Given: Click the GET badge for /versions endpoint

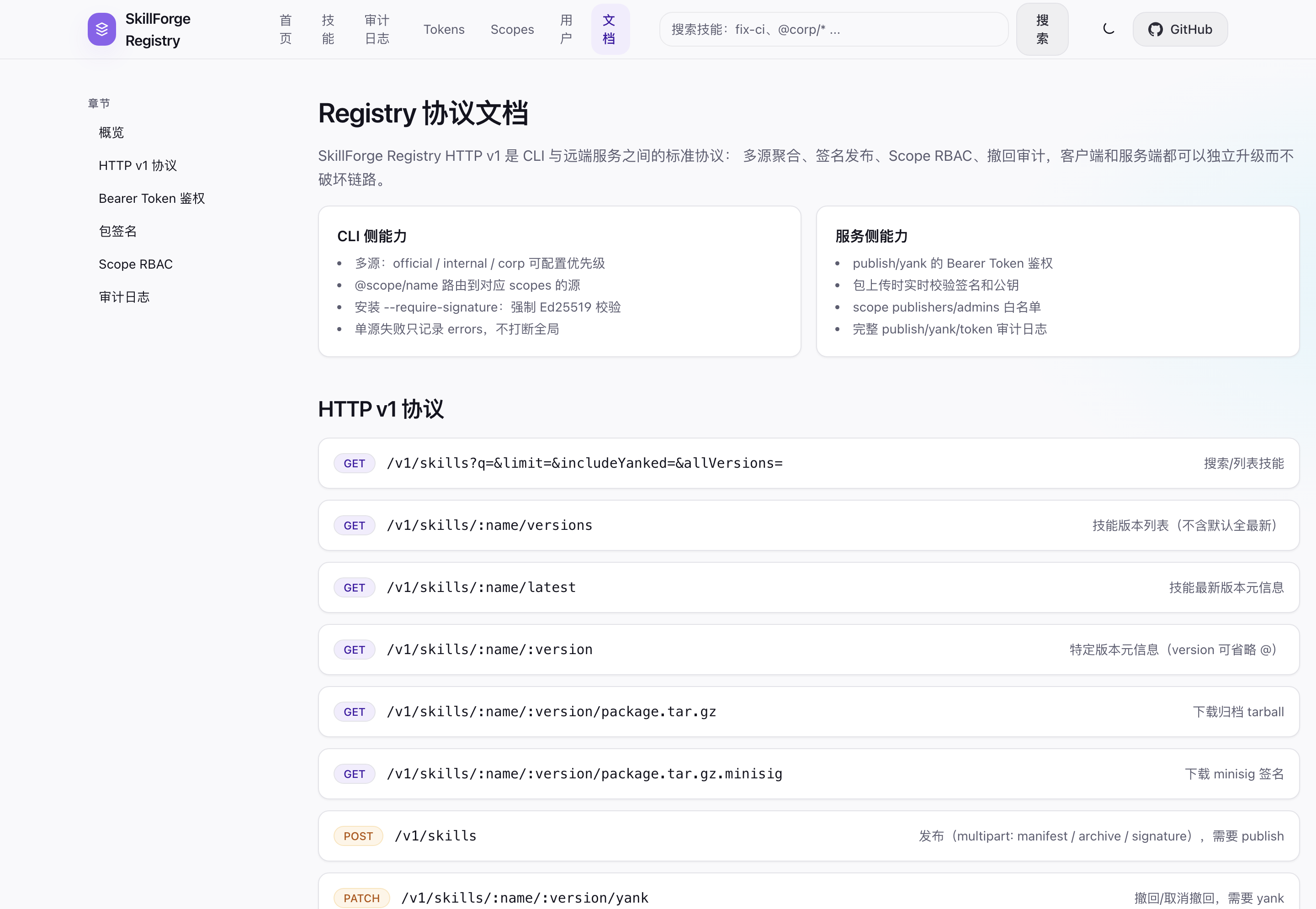Looking at the screenshot, I should (x=354, y=525).
